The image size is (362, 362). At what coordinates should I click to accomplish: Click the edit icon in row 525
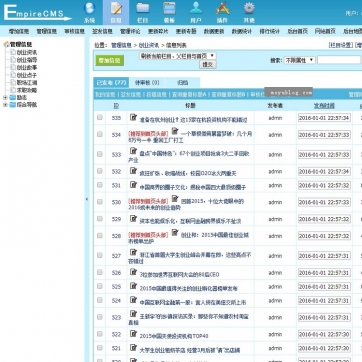point(133,286)
